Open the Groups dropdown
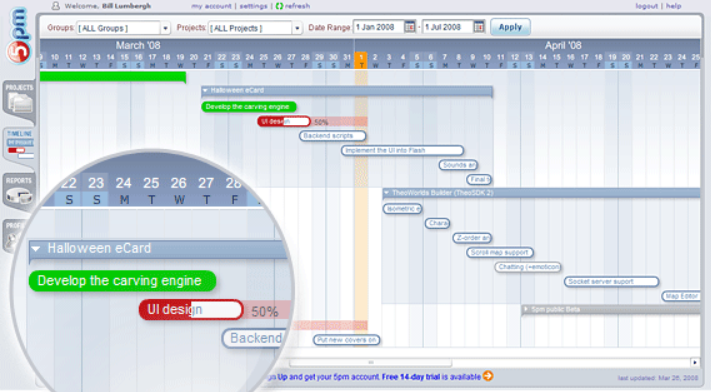 pyautogui.click(x=123, y=28)
